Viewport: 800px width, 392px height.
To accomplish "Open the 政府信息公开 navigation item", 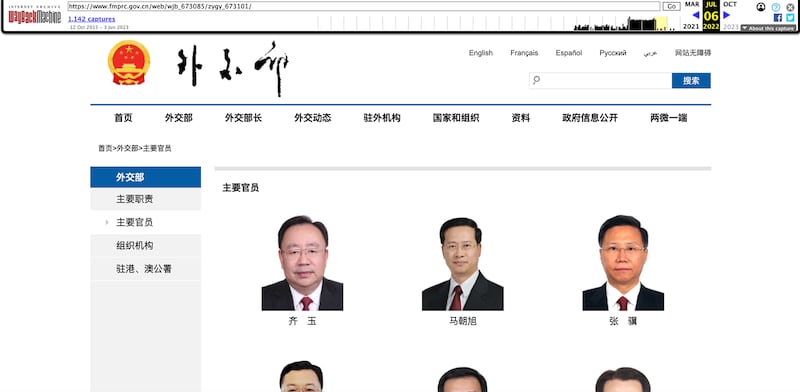I will tap(590, 118).
